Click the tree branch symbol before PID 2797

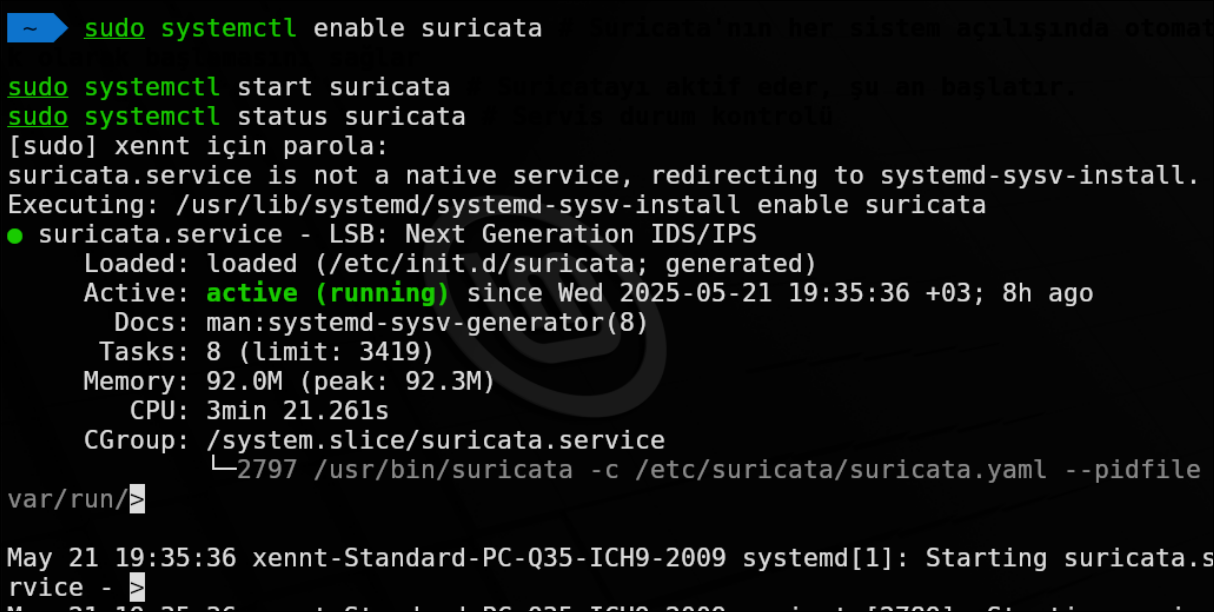tap(222, 468)
